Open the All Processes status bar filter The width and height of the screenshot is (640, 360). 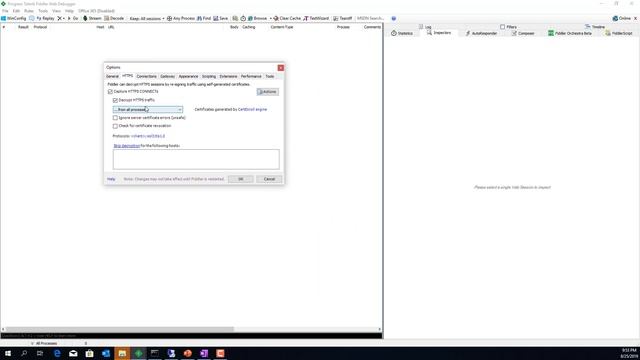click(44, 343)
